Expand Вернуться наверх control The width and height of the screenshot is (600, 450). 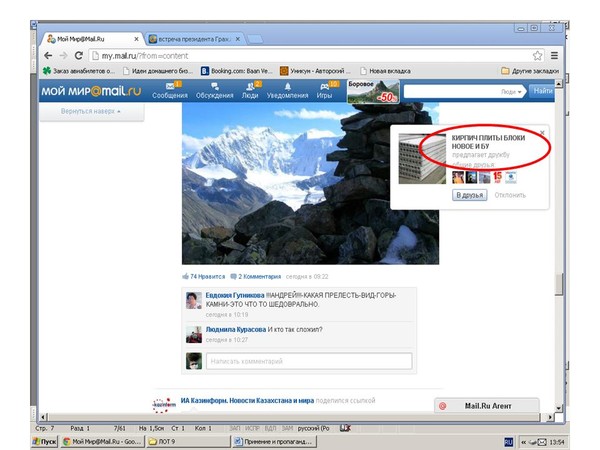(x=91, y=111)
